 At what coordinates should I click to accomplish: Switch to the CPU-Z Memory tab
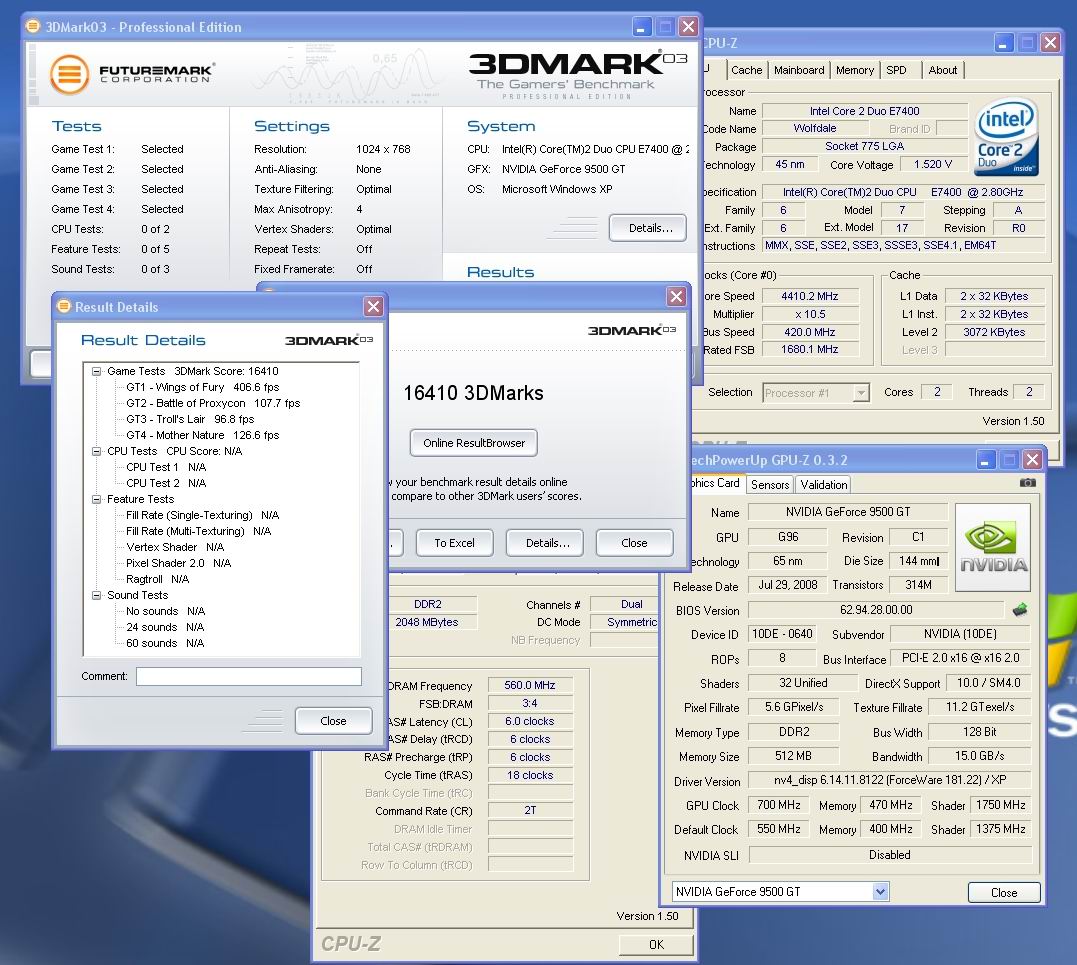coord(854,70)
